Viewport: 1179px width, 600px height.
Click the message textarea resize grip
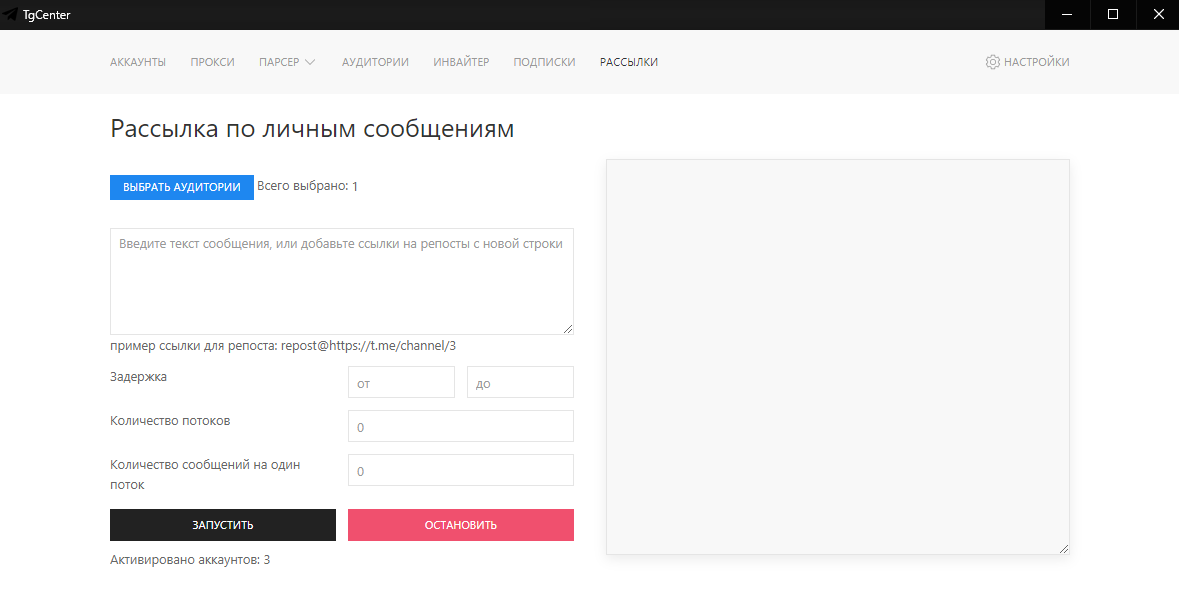point(568,329)
